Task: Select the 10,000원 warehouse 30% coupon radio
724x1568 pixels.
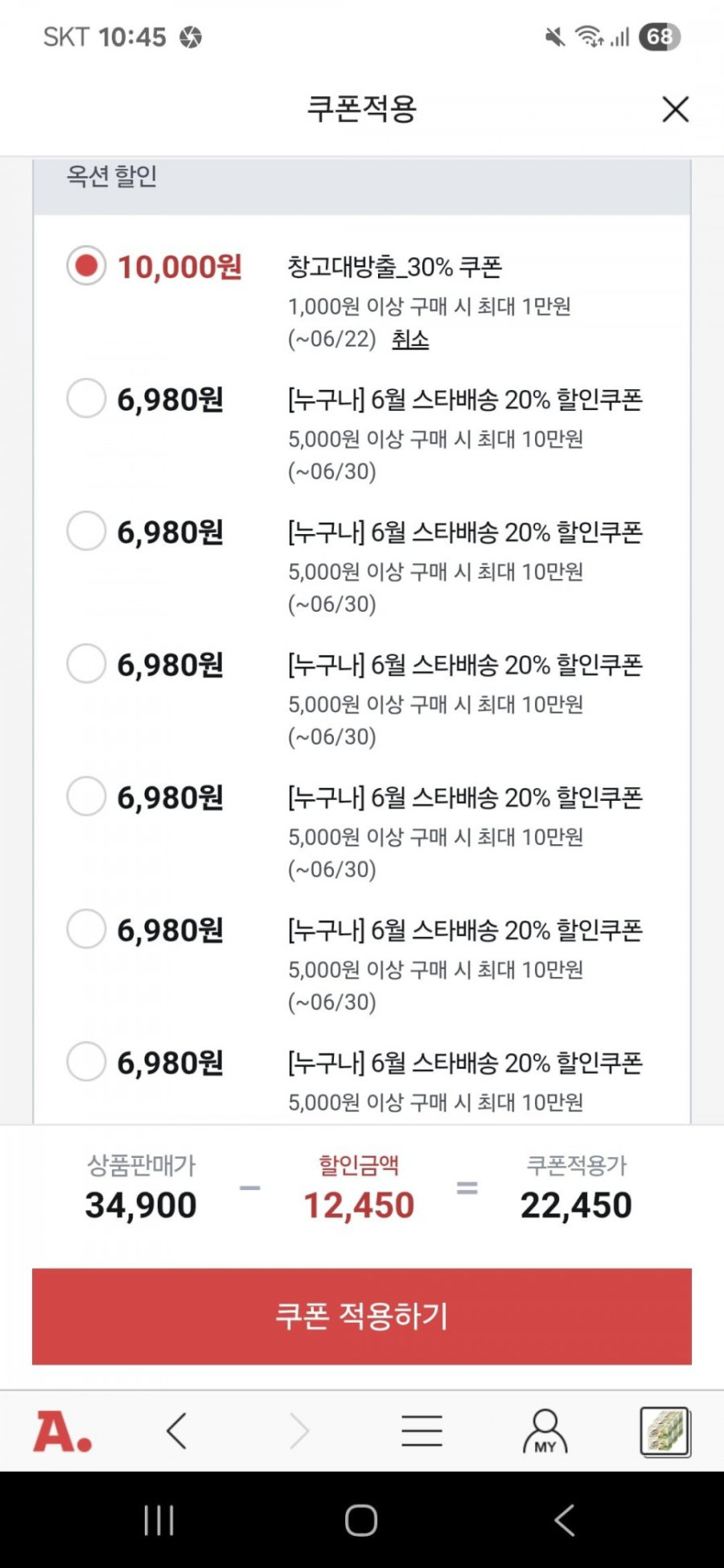Action: coord(86,266)
